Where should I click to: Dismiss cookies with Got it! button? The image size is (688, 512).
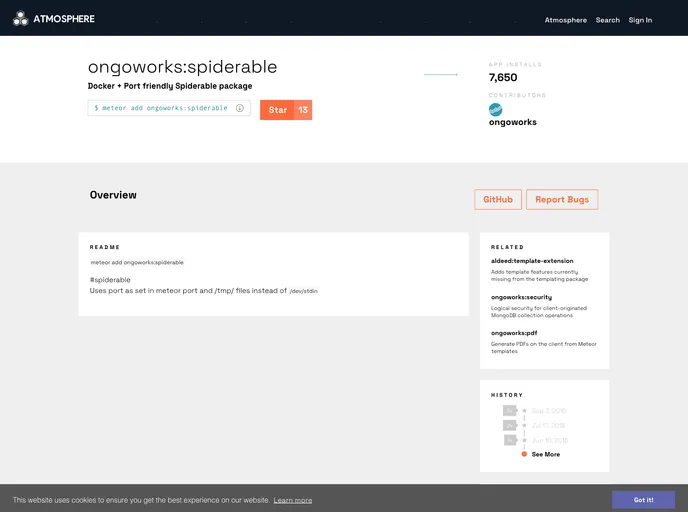(644, 500)
